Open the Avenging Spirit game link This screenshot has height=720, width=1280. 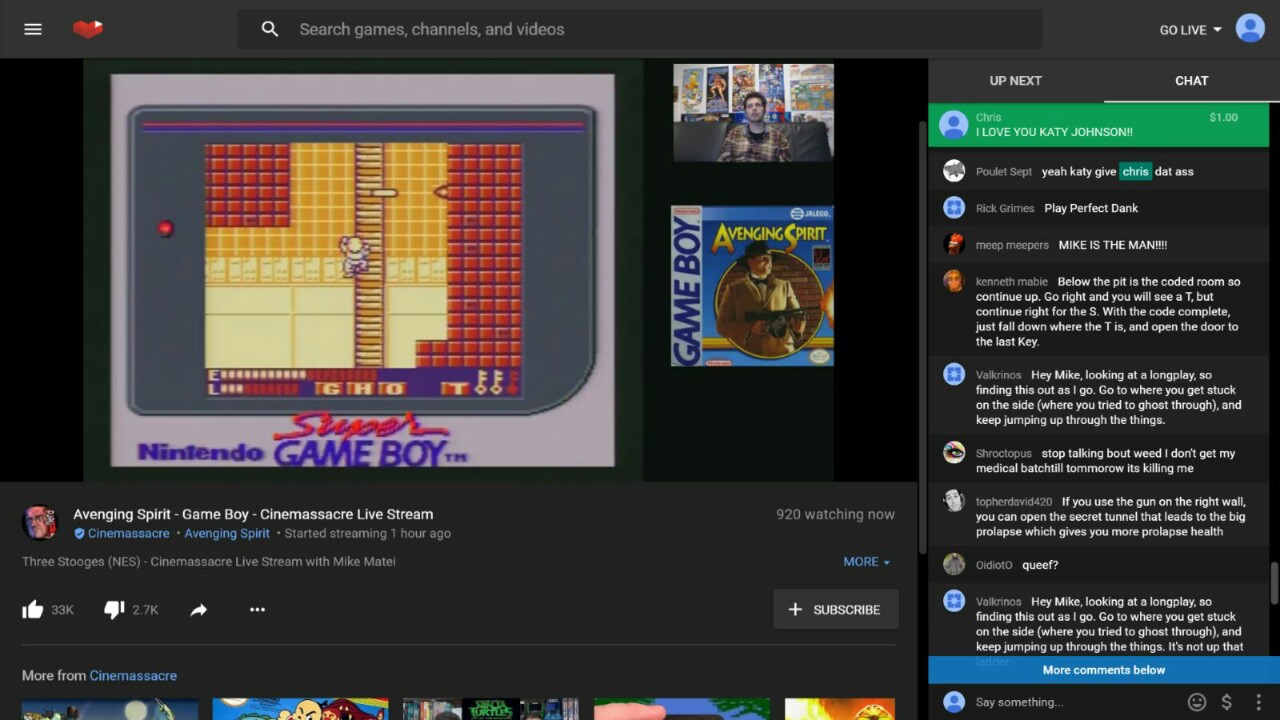(227, 533)
